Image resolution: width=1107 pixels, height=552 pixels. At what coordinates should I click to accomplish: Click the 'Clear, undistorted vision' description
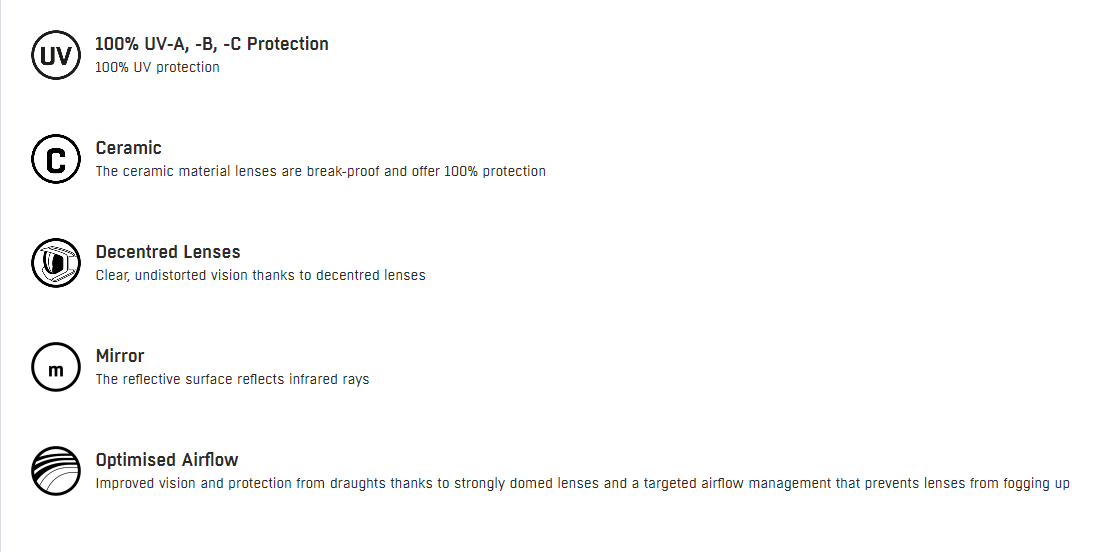261,275
